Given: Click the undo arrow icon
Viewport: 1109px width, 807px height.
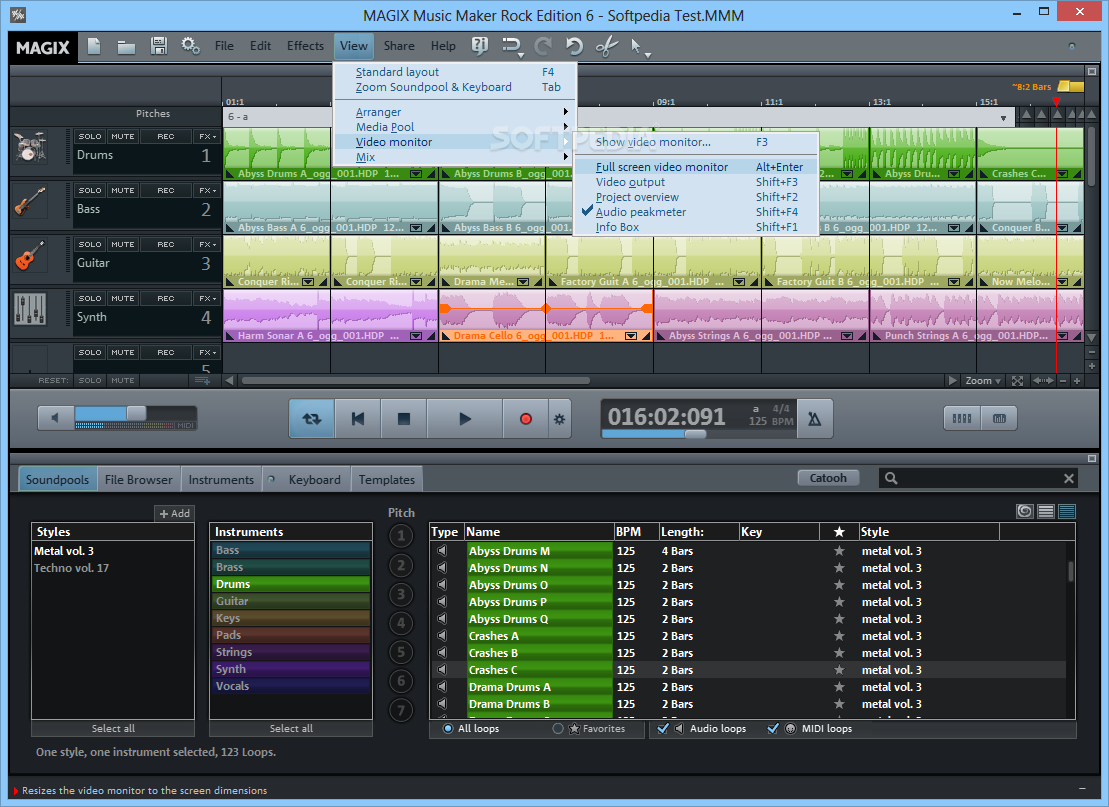Looking at the screenshot, I should point(574,47).
